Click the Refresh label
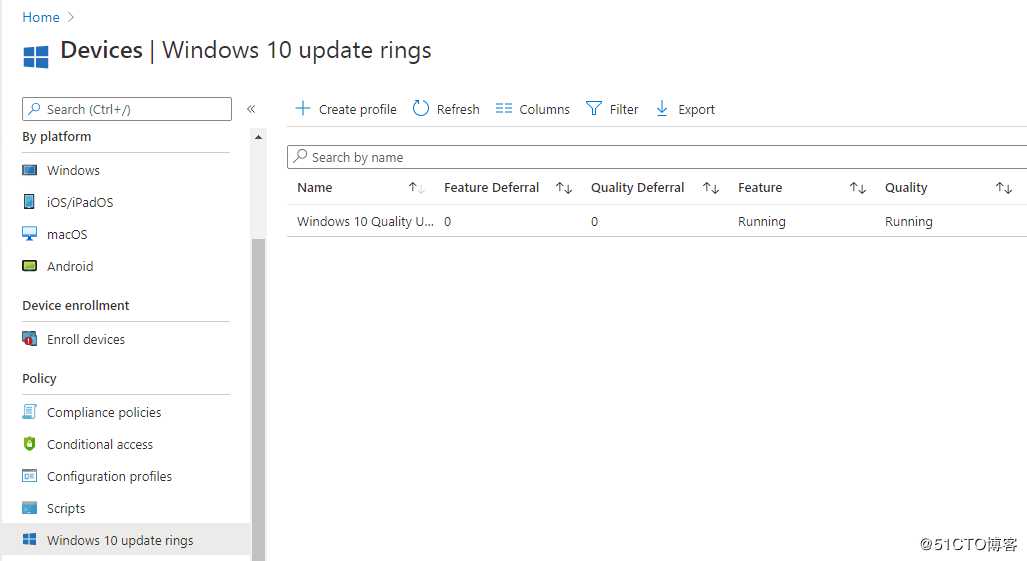The image size is (1027, 561). [x=458, y=109]
